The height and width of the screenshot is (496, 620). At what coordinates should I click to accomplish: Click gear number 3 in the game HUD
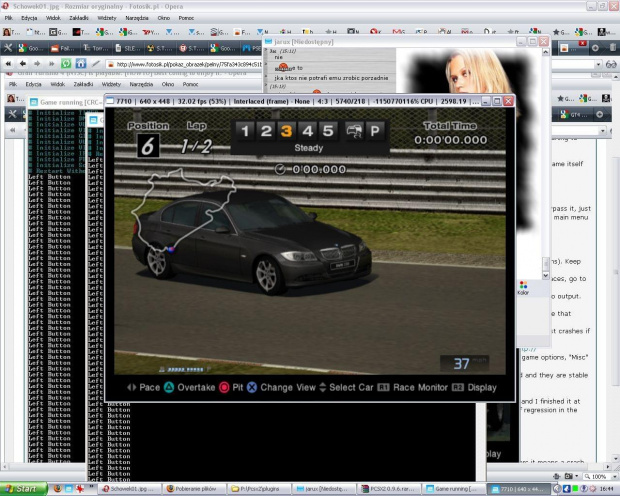click(x=286, y=131)
